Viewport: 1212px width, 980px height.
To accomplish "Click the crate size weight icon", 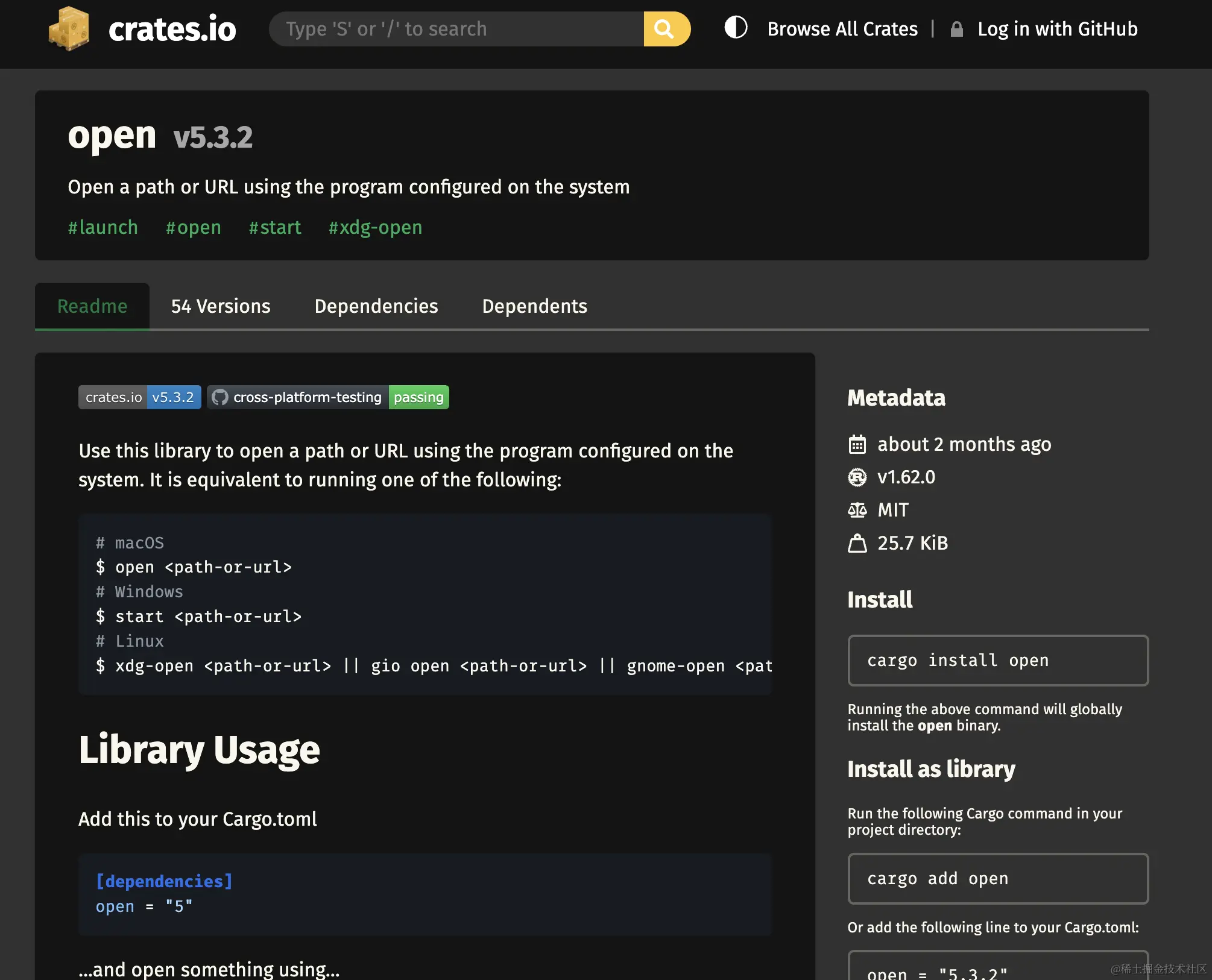I will pos(857,544).
